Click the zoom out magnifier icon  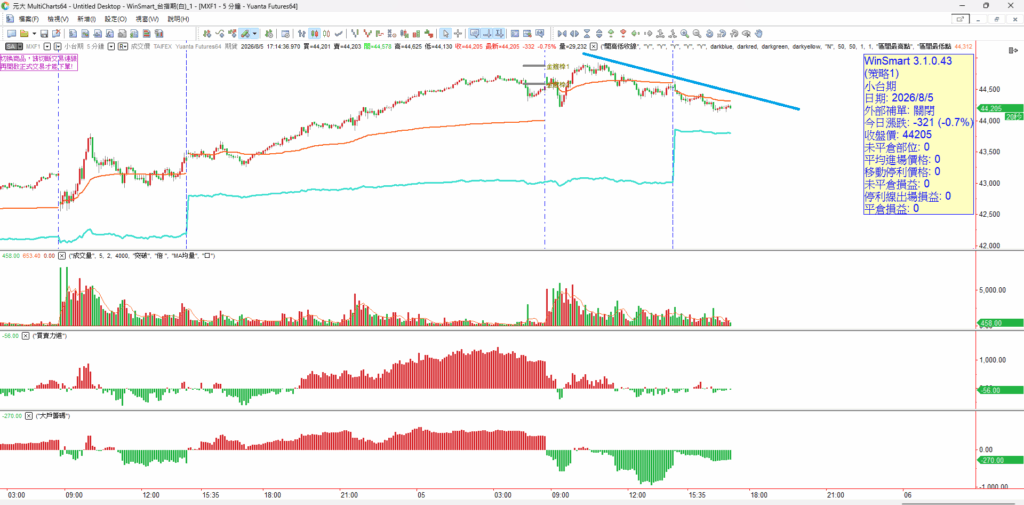pos(696,33)
